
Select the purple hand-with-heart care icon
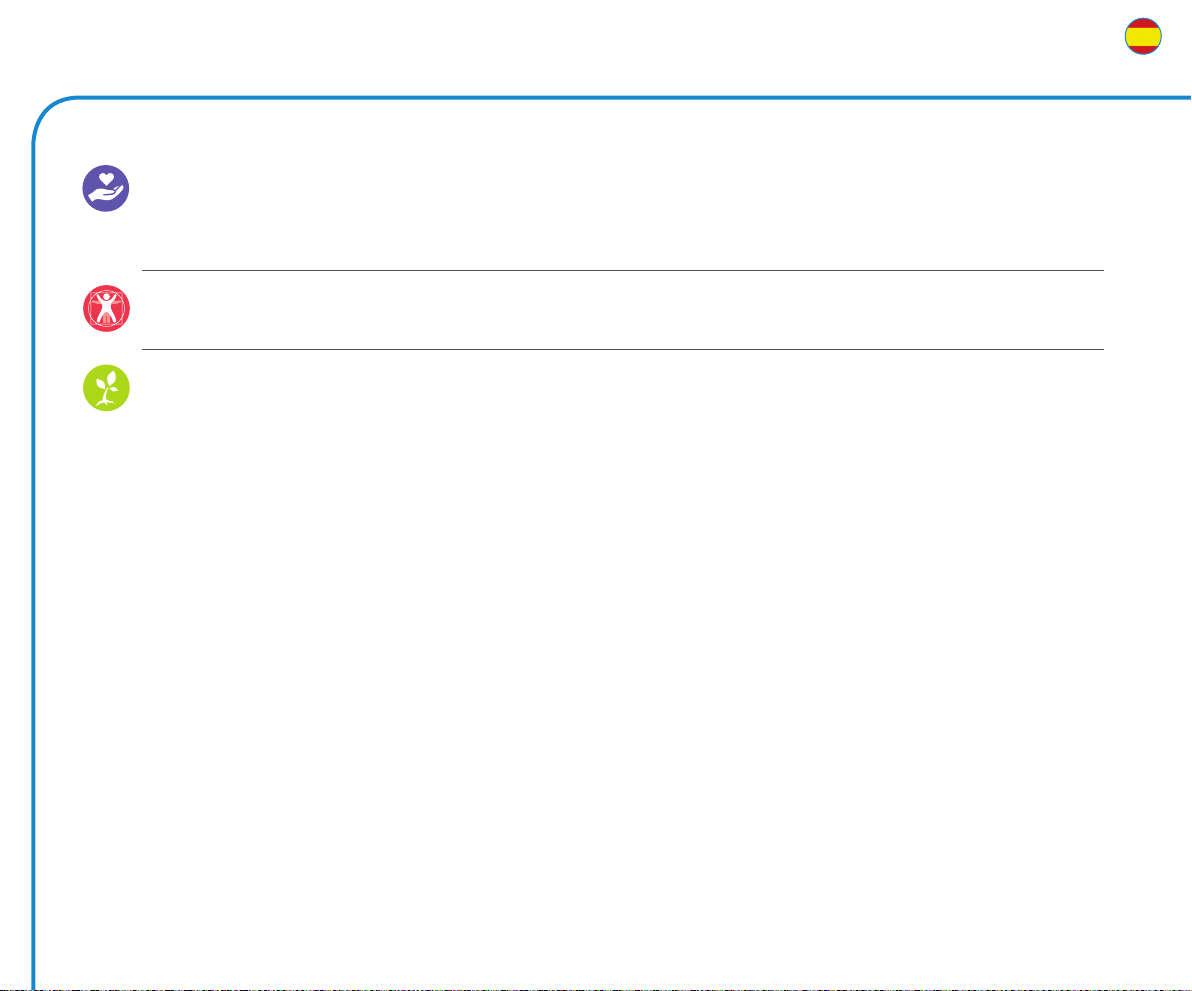tap(106, 188)
